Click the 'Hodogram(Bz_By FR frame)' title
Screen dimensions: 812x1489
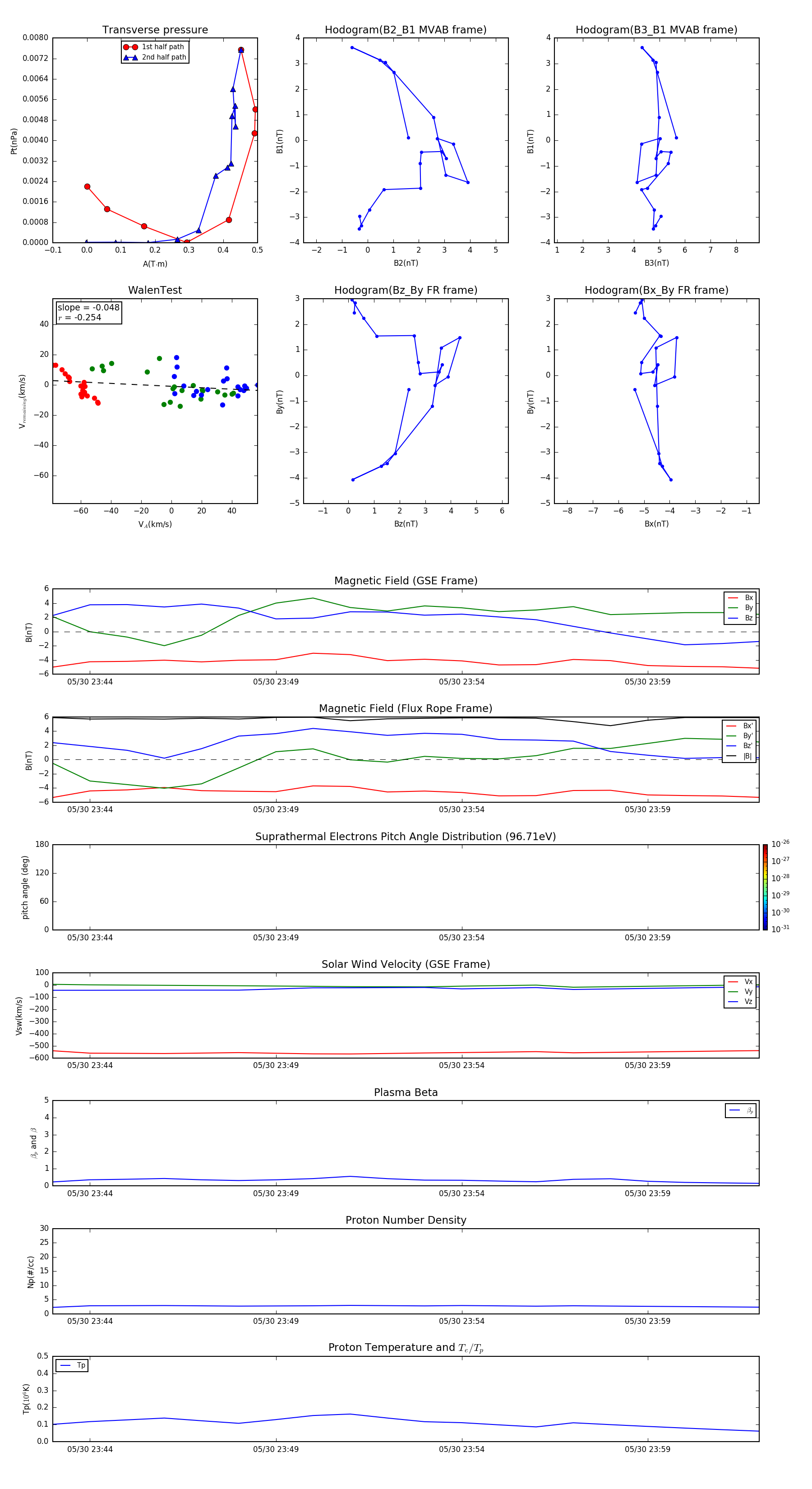406,290
